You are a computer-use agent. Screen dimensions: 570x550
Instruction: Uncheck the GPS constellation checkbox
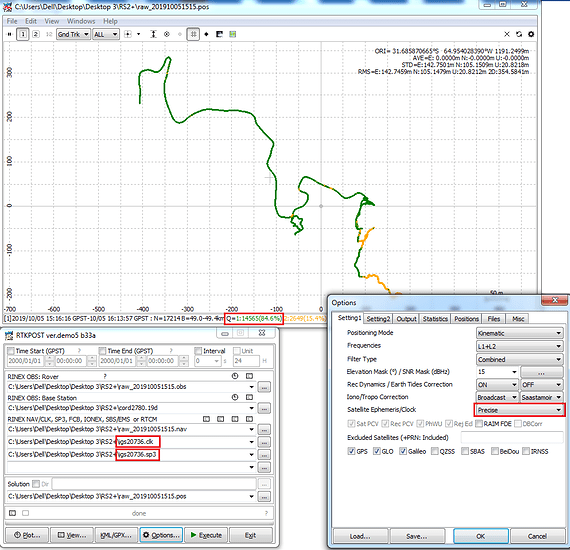[351, 451]
